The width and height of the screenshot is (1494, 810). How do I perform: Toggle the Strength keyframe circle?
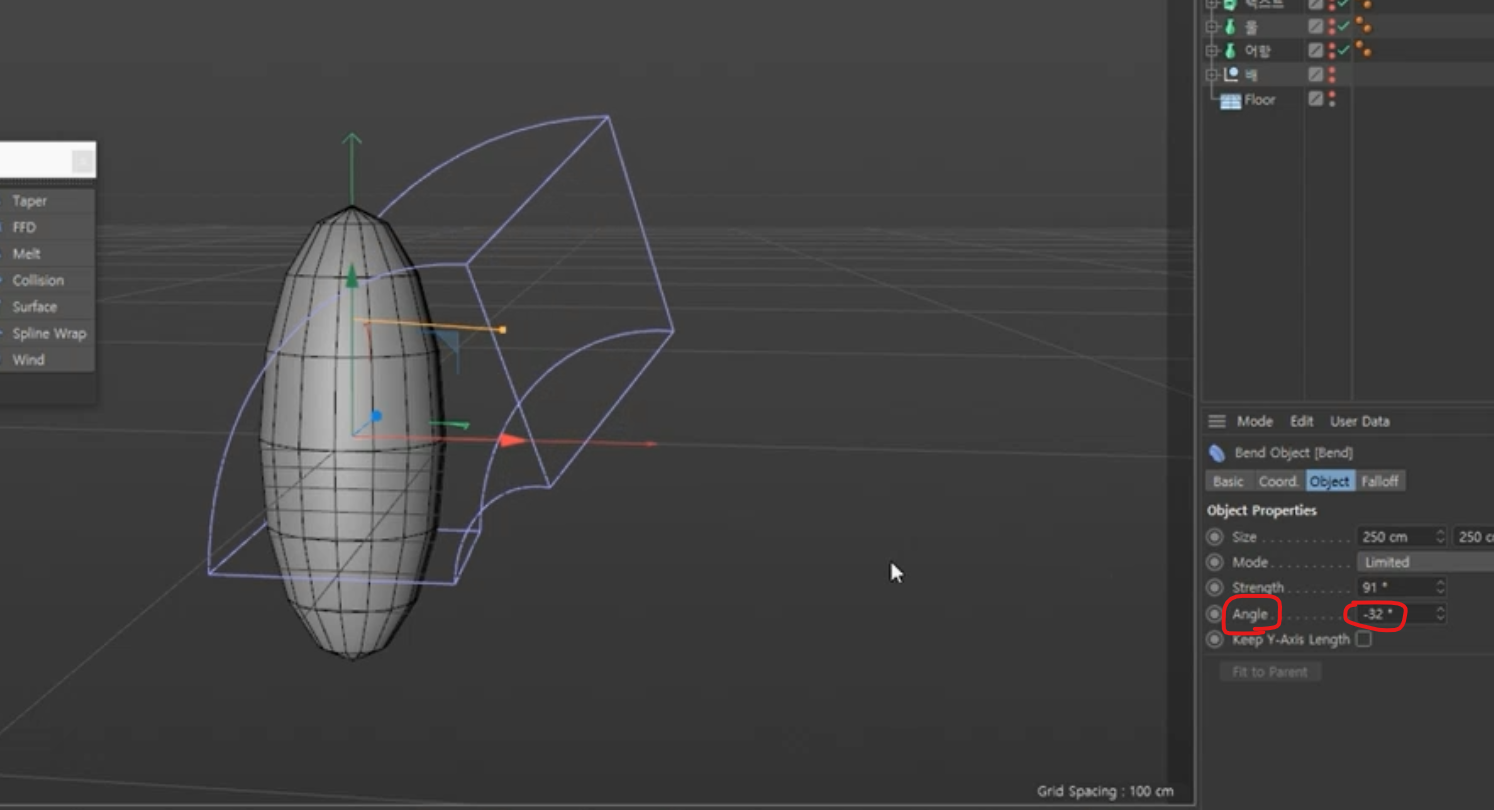[x=1215, y=588]
